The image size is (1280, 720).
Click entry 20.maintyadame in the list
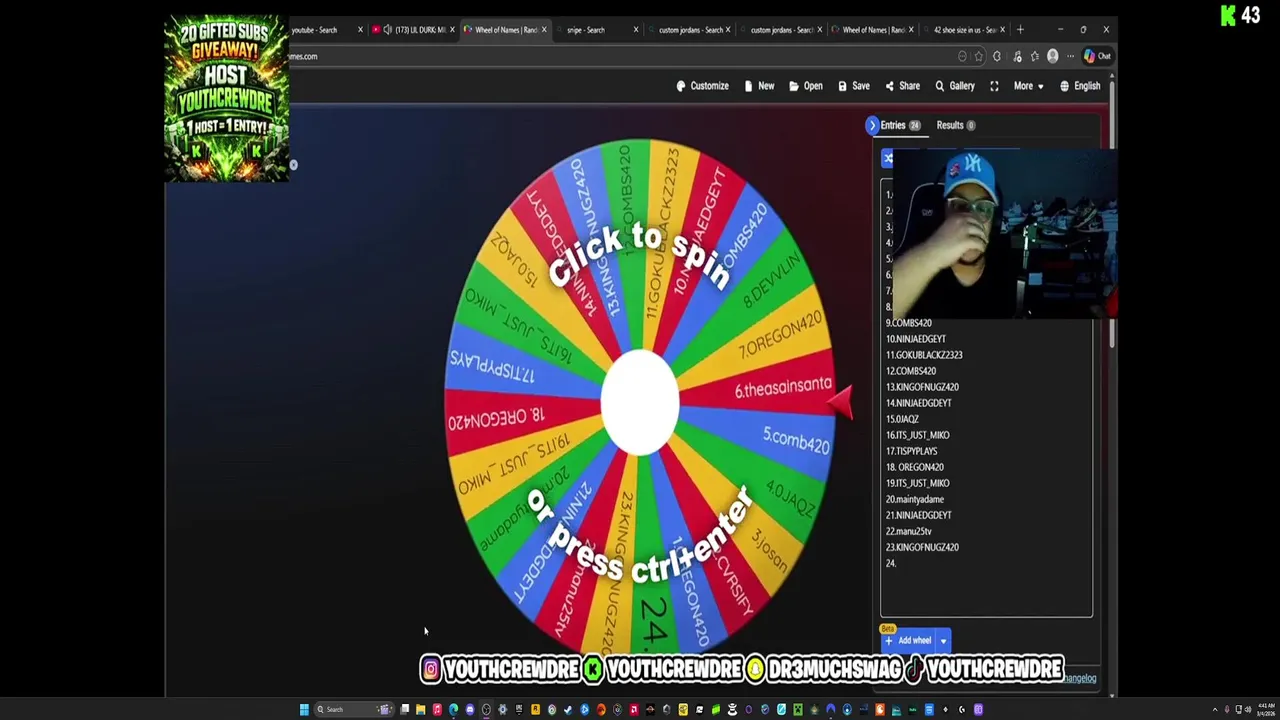tap(914, 499)
